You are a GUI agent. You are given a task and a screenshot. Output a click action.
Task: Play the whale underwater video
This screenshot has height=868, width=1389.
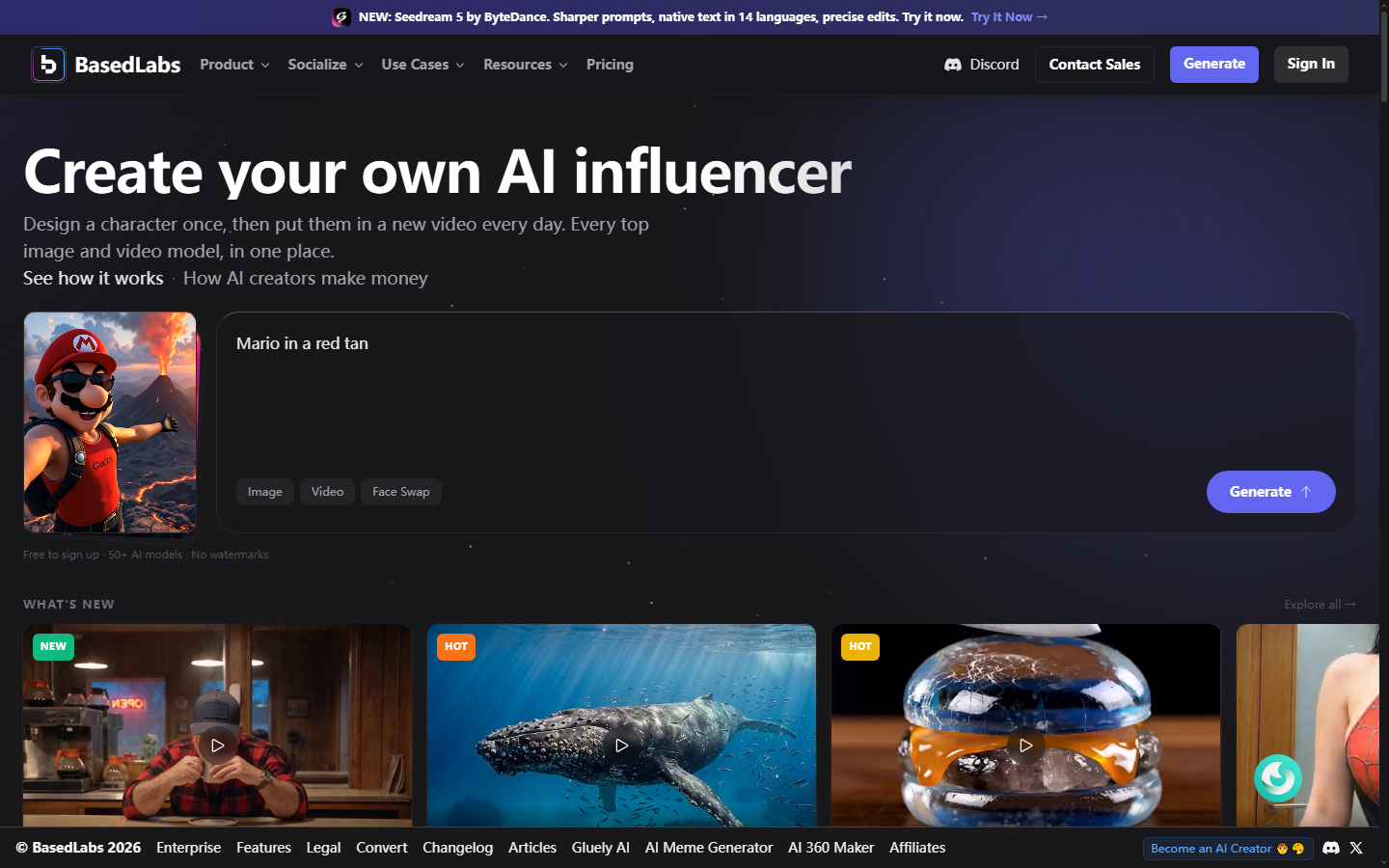coord(621,746)
